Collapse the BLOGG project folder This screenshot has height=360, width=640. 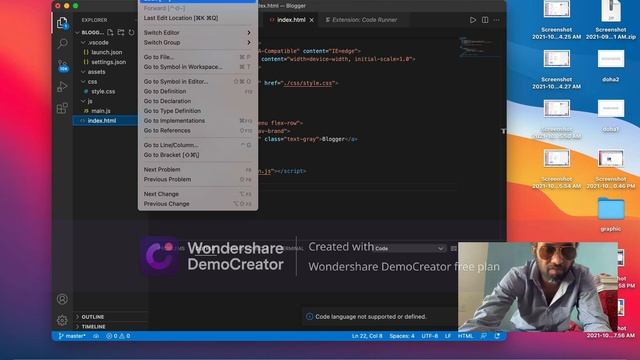point(78,32)
